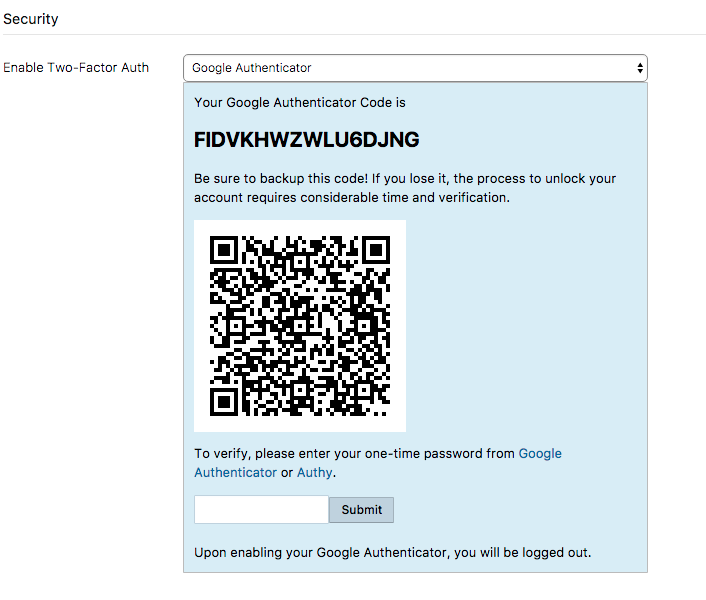Click the Security section heading
Image resolution: width=706 pixels, height=600 pixels.
[31, 19]
